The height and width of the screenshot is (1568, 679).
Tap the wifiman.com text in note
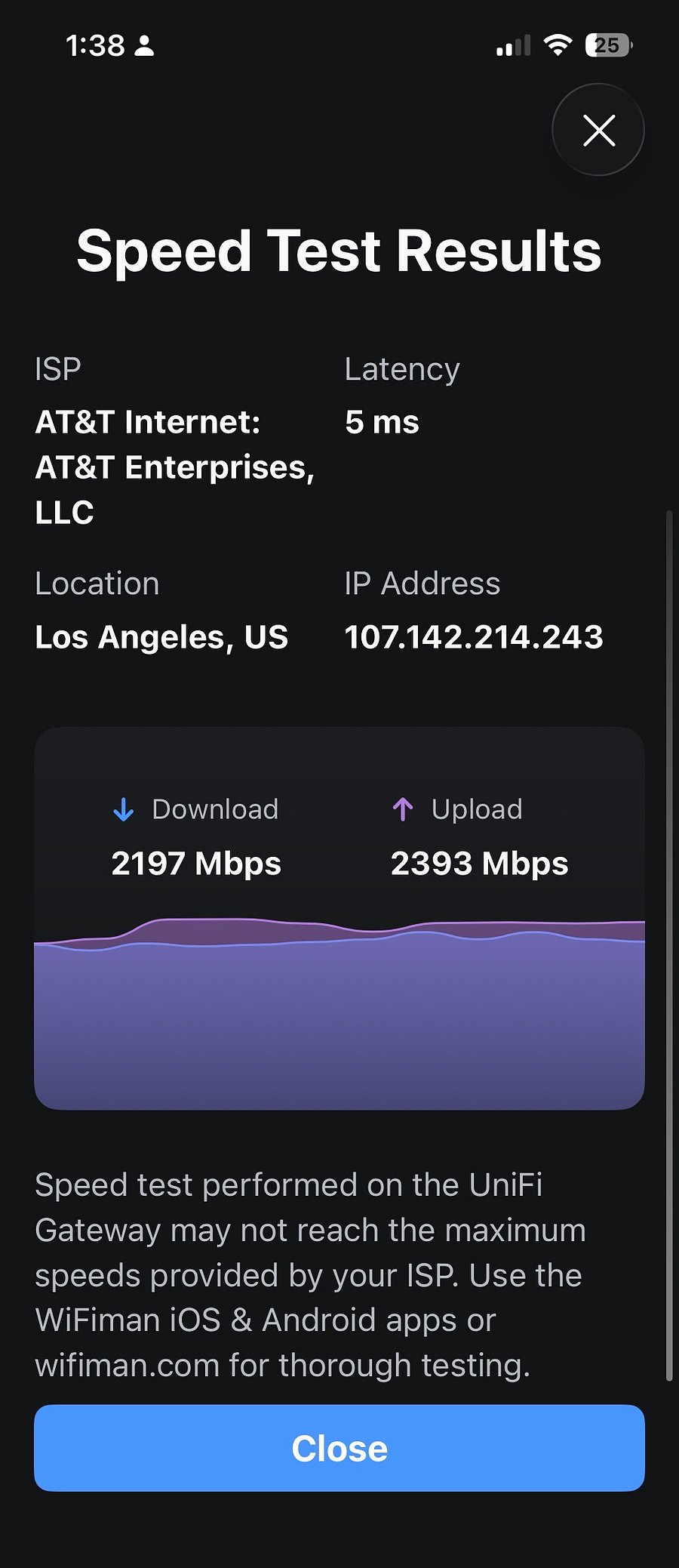[127, 1365]
